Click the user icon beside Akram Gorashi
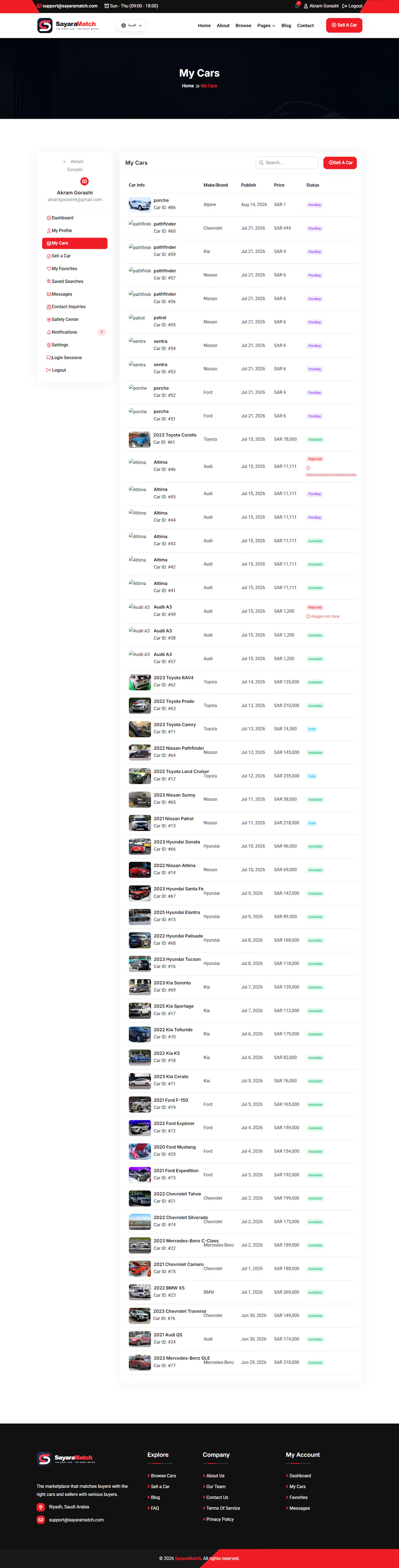Viewport: 399px width, 1568px height. [306, 6]
